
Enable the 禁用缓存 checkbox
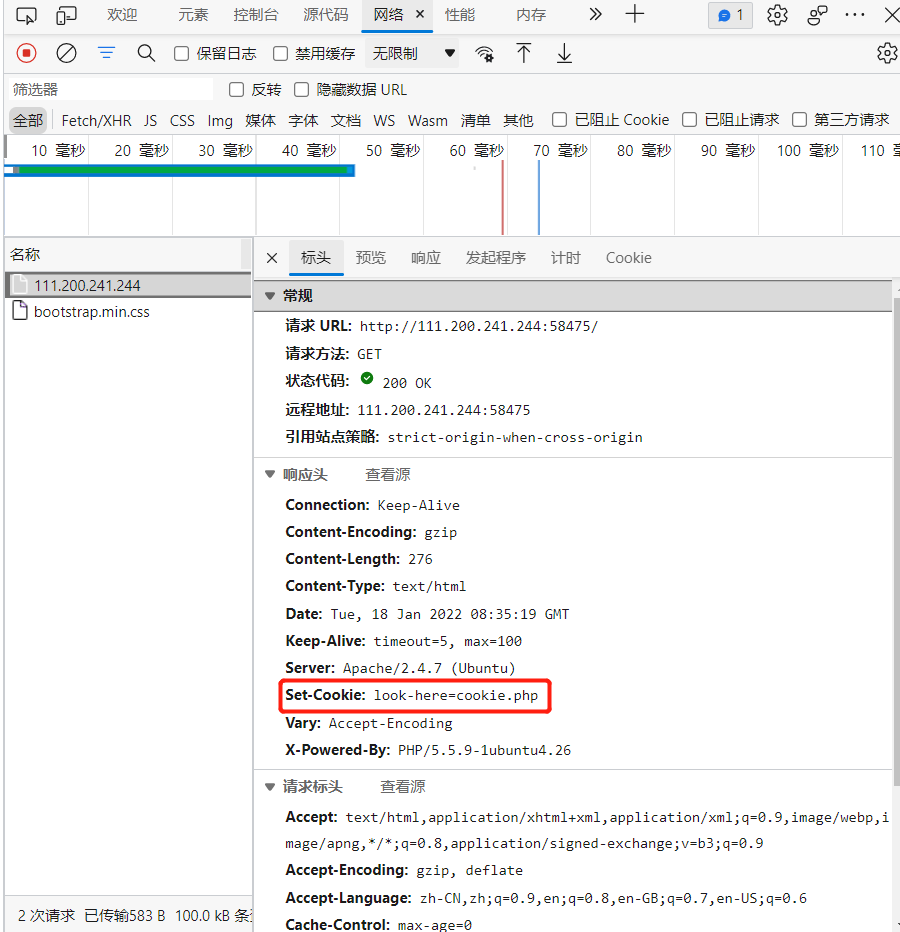(x=281, y=54)
